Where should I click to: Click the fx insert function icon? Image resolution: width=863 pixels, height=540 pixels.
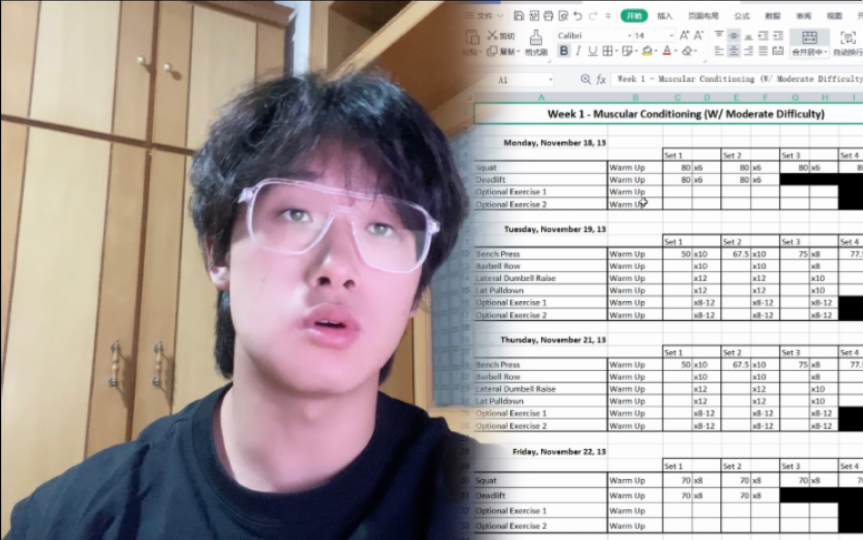(x=601, y=79)
